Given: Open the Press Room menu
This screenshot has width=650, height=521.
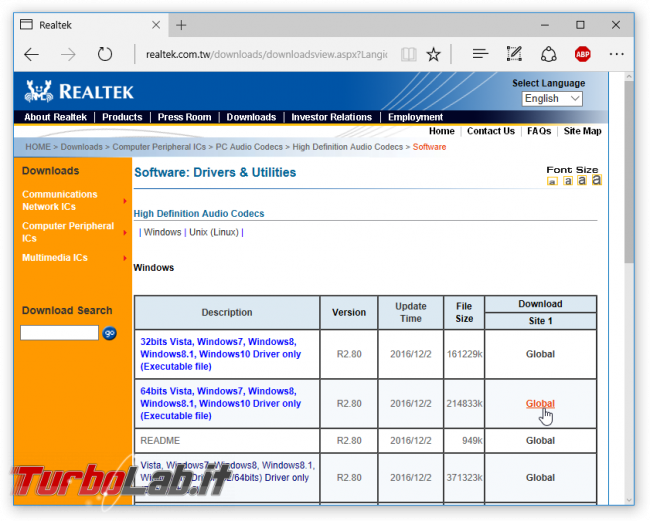Looking at the screenshot, I should tap(184, 117).
